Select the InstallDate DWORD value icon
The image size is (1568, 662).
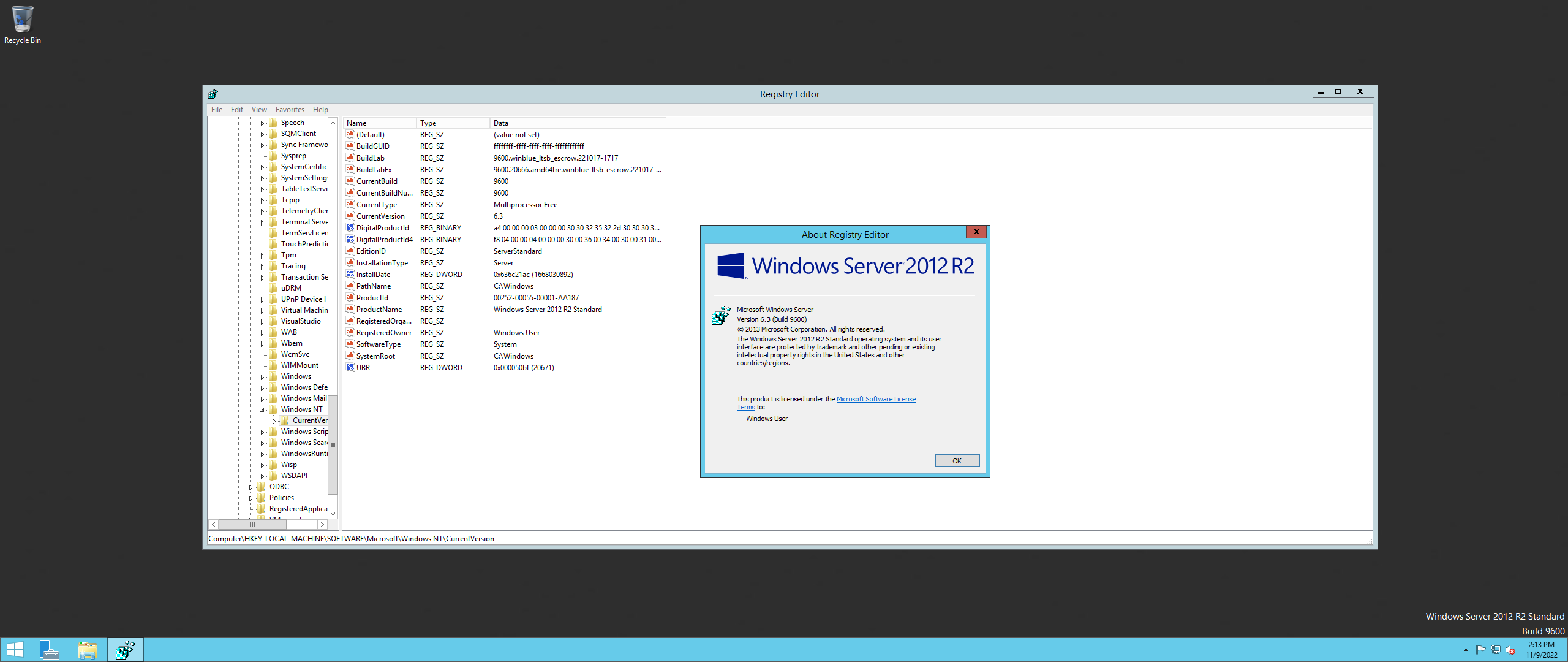350,274
